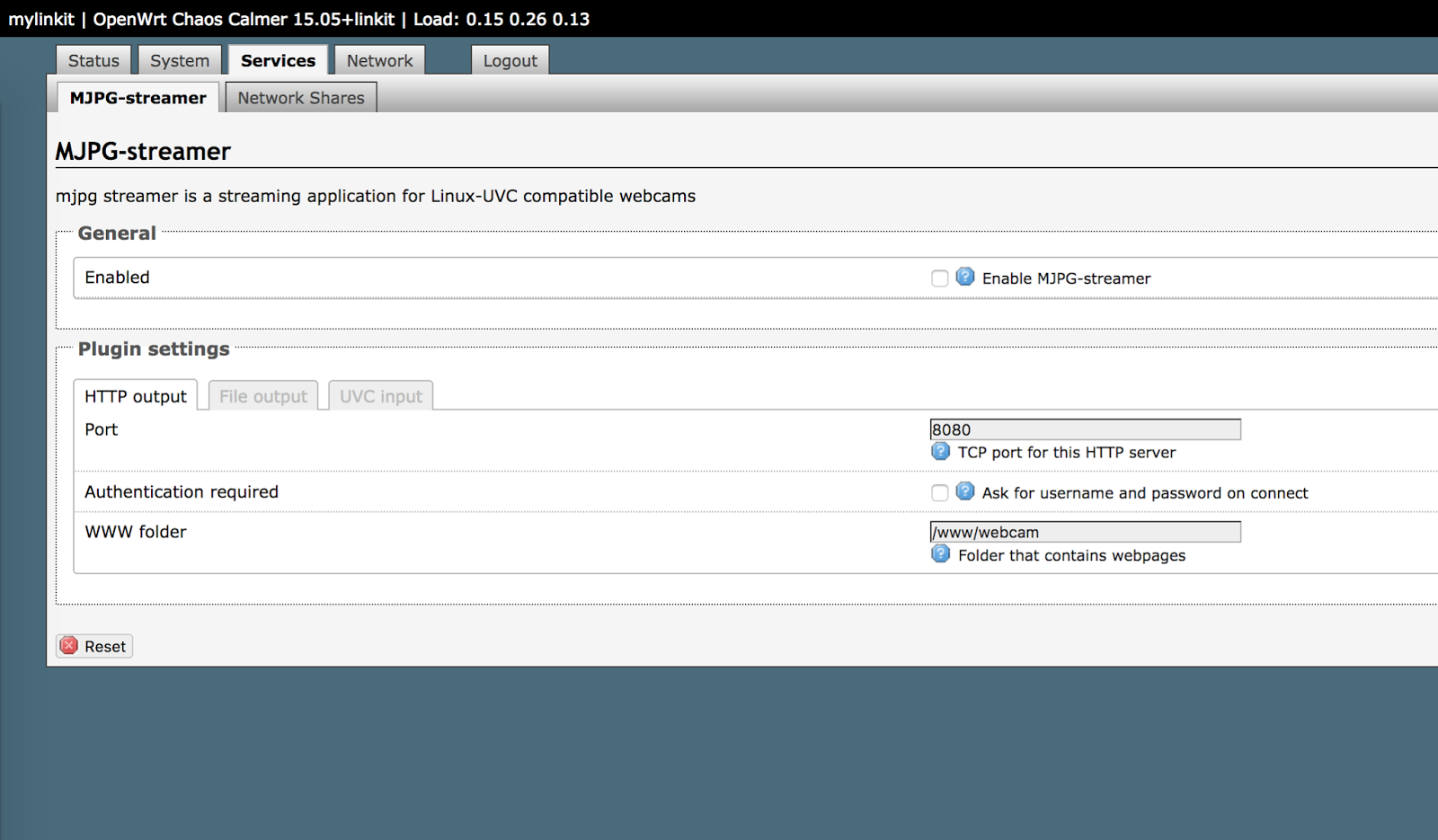Click the WWW folder input field
Viewport: 1438px width, 840px height.
(x=1085, y=532)
